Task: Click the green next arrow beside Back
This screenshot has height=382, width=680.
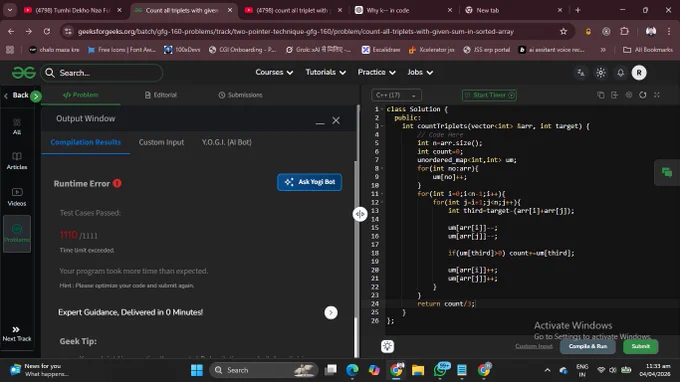Action: [x=36, y=96]
